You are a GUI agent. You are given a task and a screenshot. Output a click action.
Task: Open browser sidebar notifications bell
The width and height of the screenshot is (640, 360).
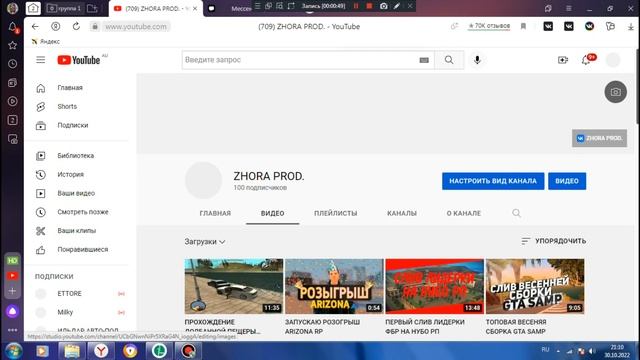pyautogui.click(x=13, y=27)
